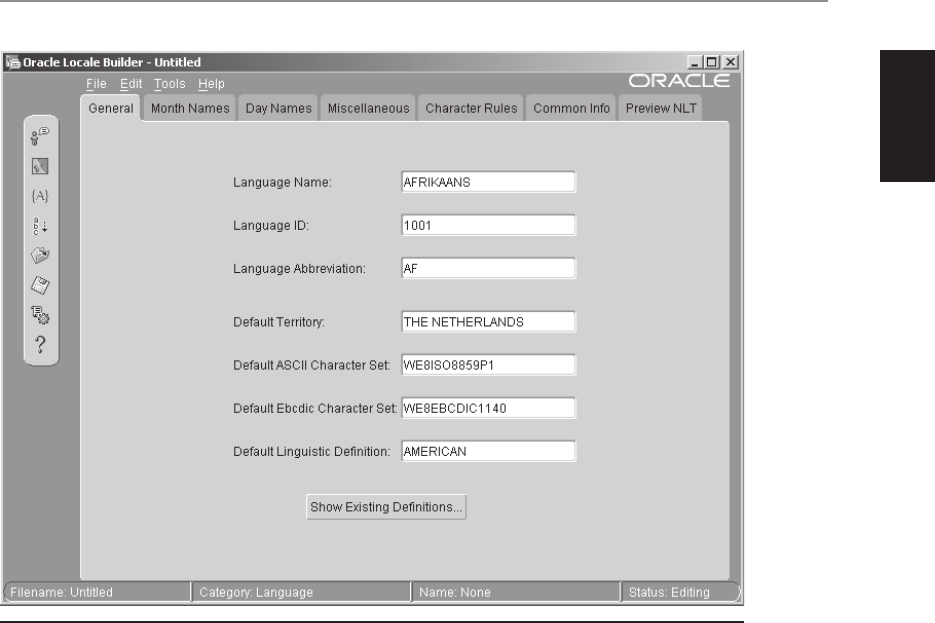Click the Default Linguistic Definition field

coord(488,451)
